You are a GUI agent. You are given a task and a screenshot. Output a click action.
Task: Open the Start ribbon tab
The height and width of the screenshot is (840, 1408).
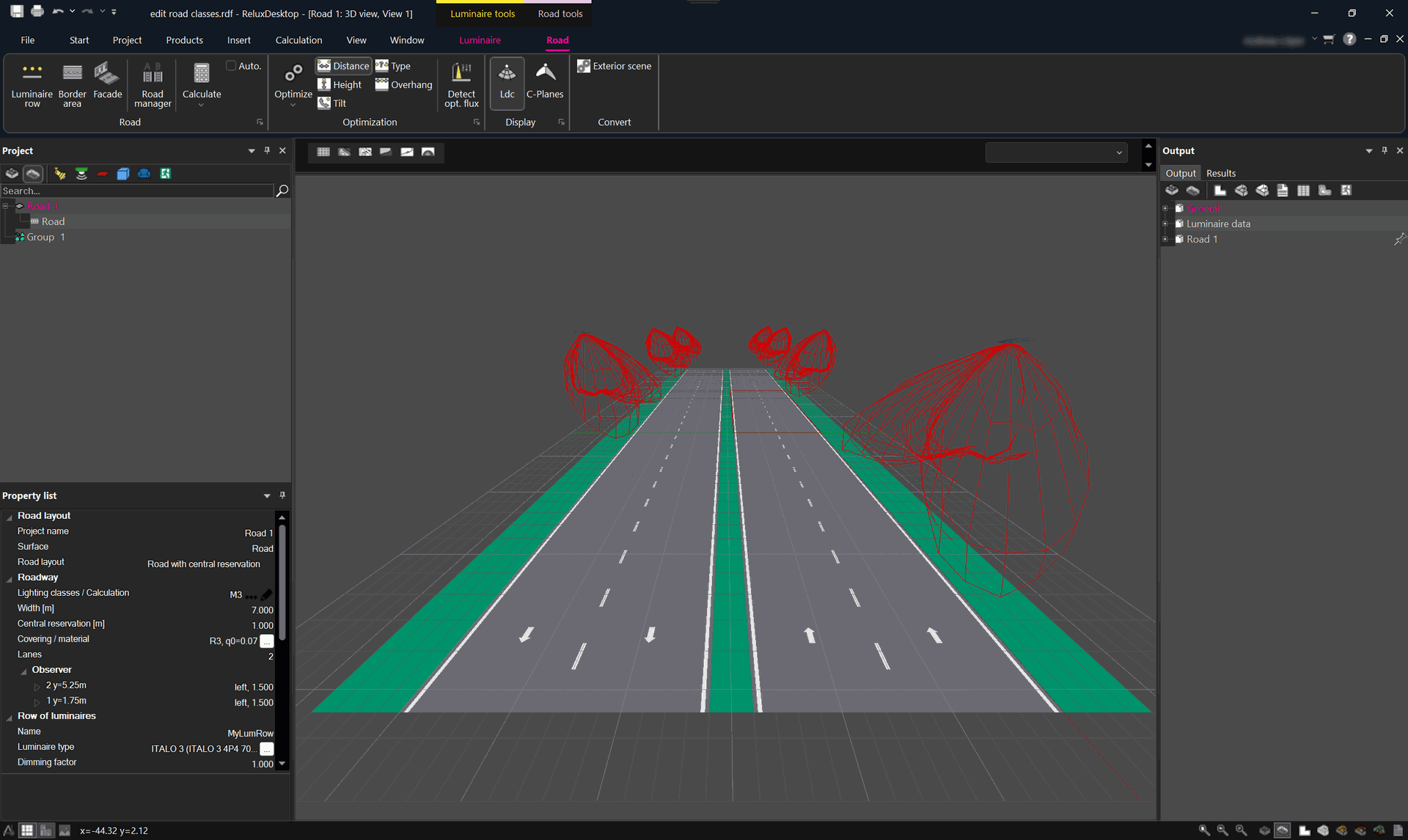[79, 40]
